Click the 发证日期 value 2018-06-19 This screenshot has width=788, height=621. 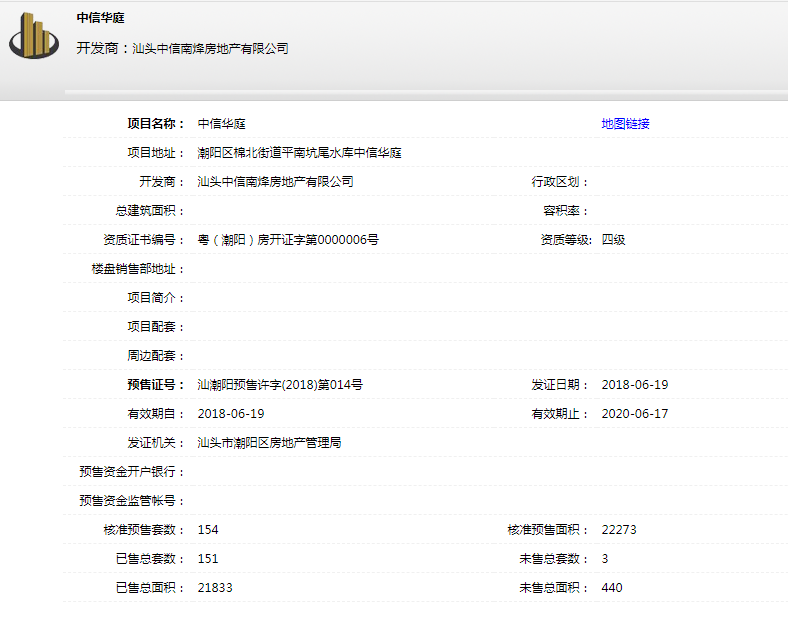634,385
